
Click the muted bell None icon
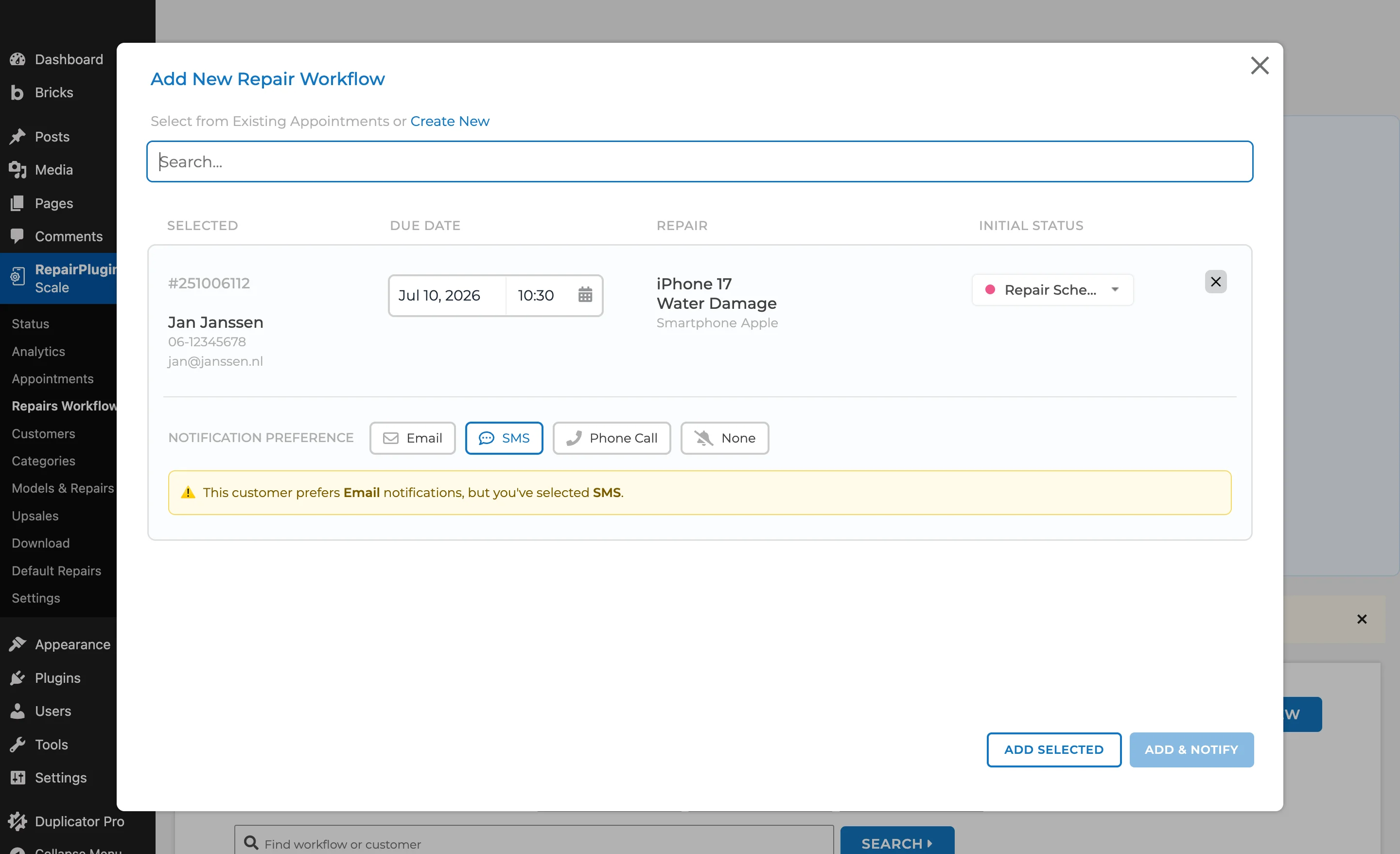(703, 438)
